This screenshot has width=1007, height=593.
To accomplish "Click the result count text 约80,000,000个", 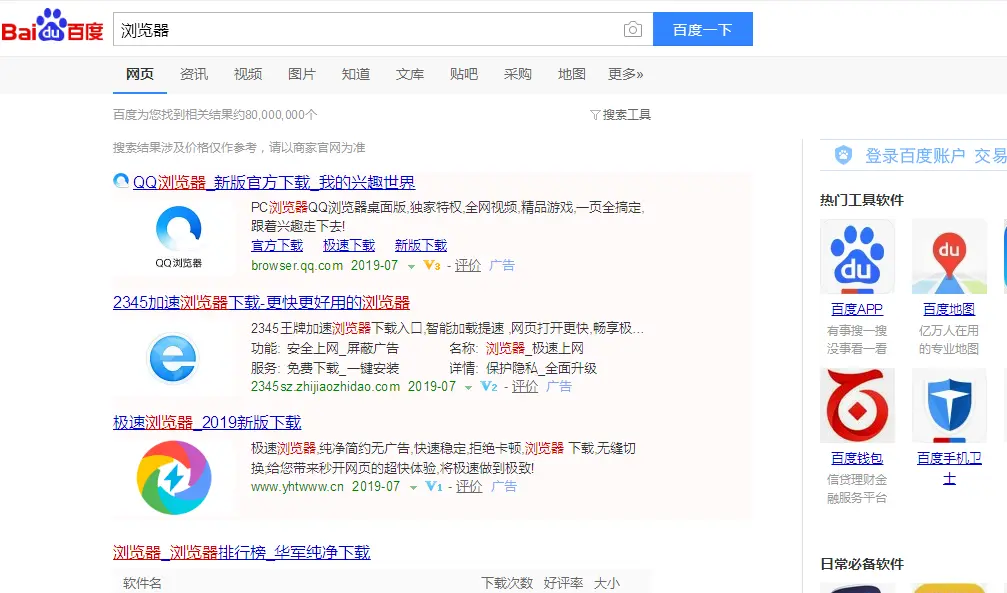I will click(274, 114).
